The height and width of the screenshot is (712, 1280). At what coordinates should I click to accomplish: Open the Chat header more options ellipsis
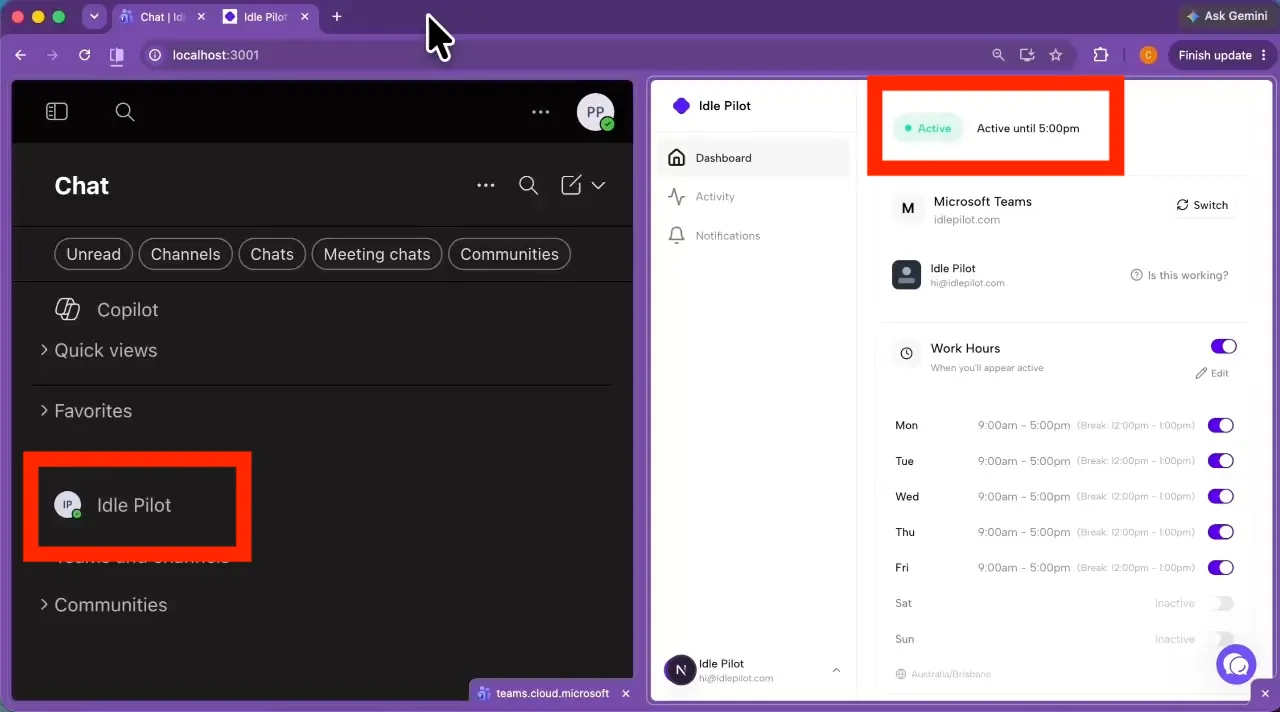(486, 185)
